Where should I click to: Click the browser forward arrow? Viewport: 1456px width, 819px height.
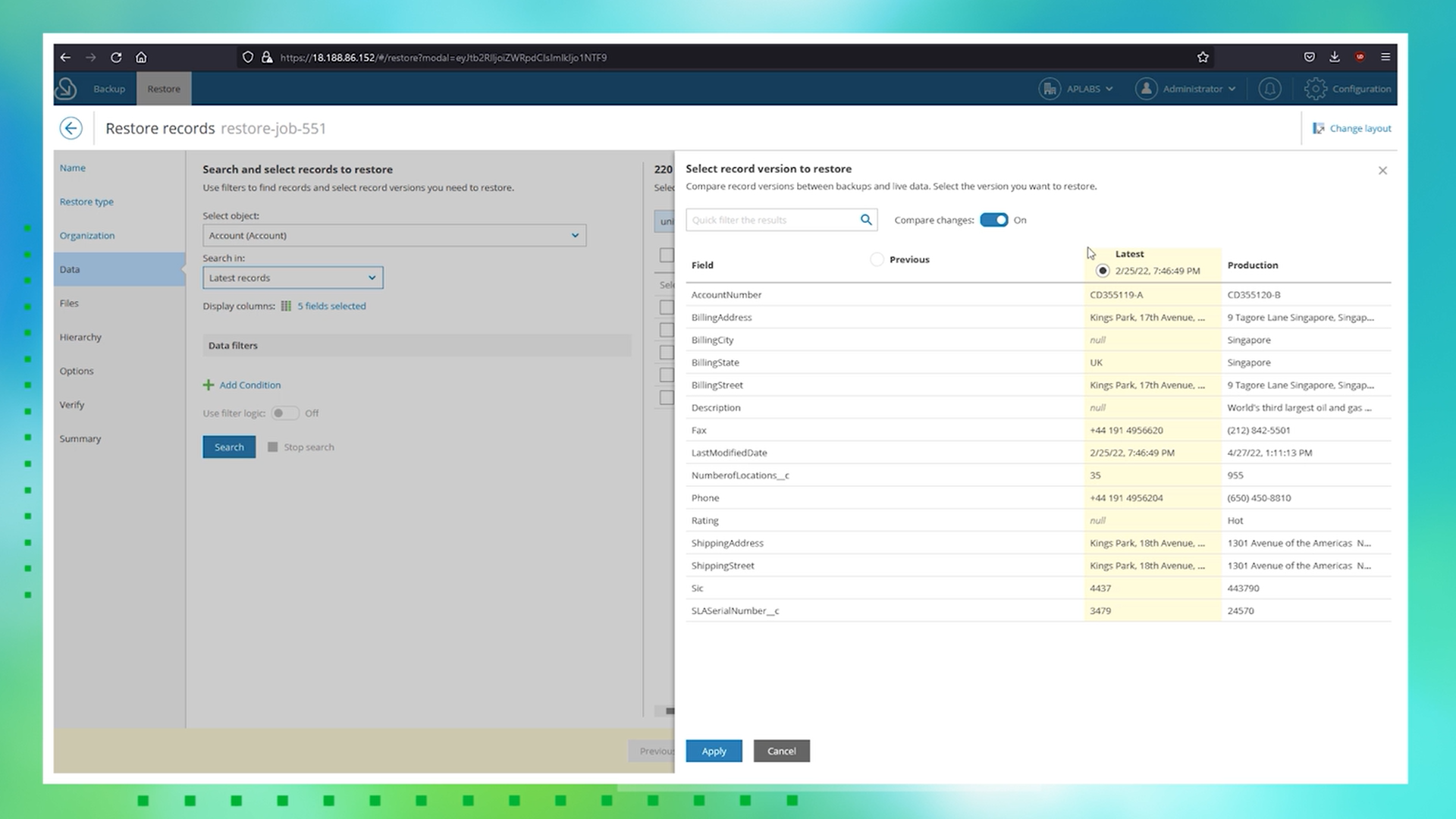point(91,58)
